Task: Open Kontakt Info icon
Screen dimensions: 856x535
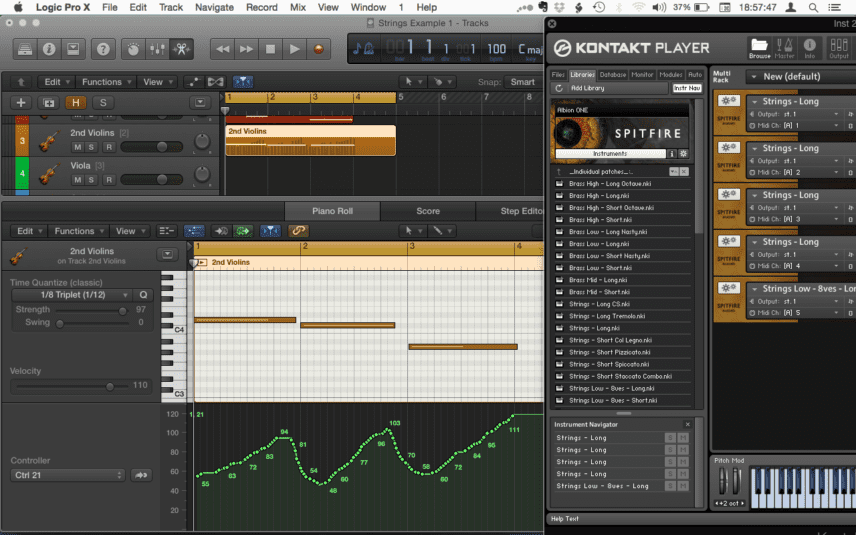Action: pos(810,48)
